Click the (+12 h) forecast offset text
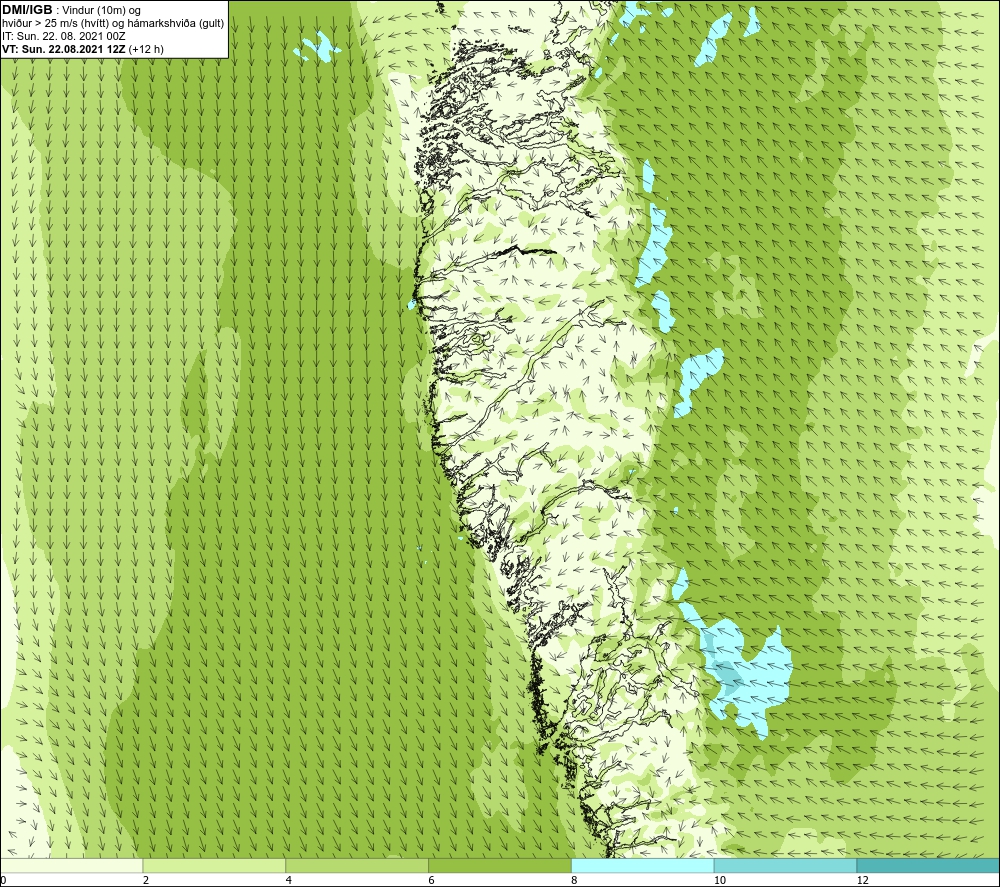Viewport: 1000px width, 887px height. point(146,49)
